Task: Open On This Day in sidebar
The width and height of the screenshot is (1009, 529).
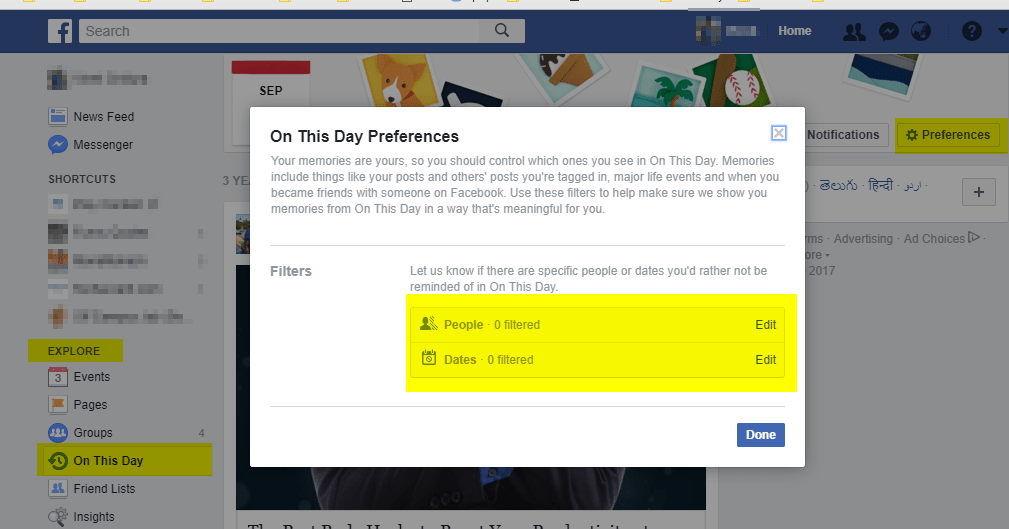Action: (108, 461)
